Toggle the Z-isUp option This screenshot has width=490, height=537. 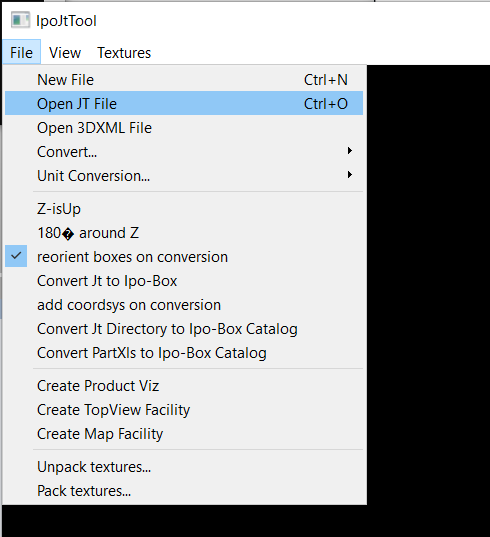(184, 209)
